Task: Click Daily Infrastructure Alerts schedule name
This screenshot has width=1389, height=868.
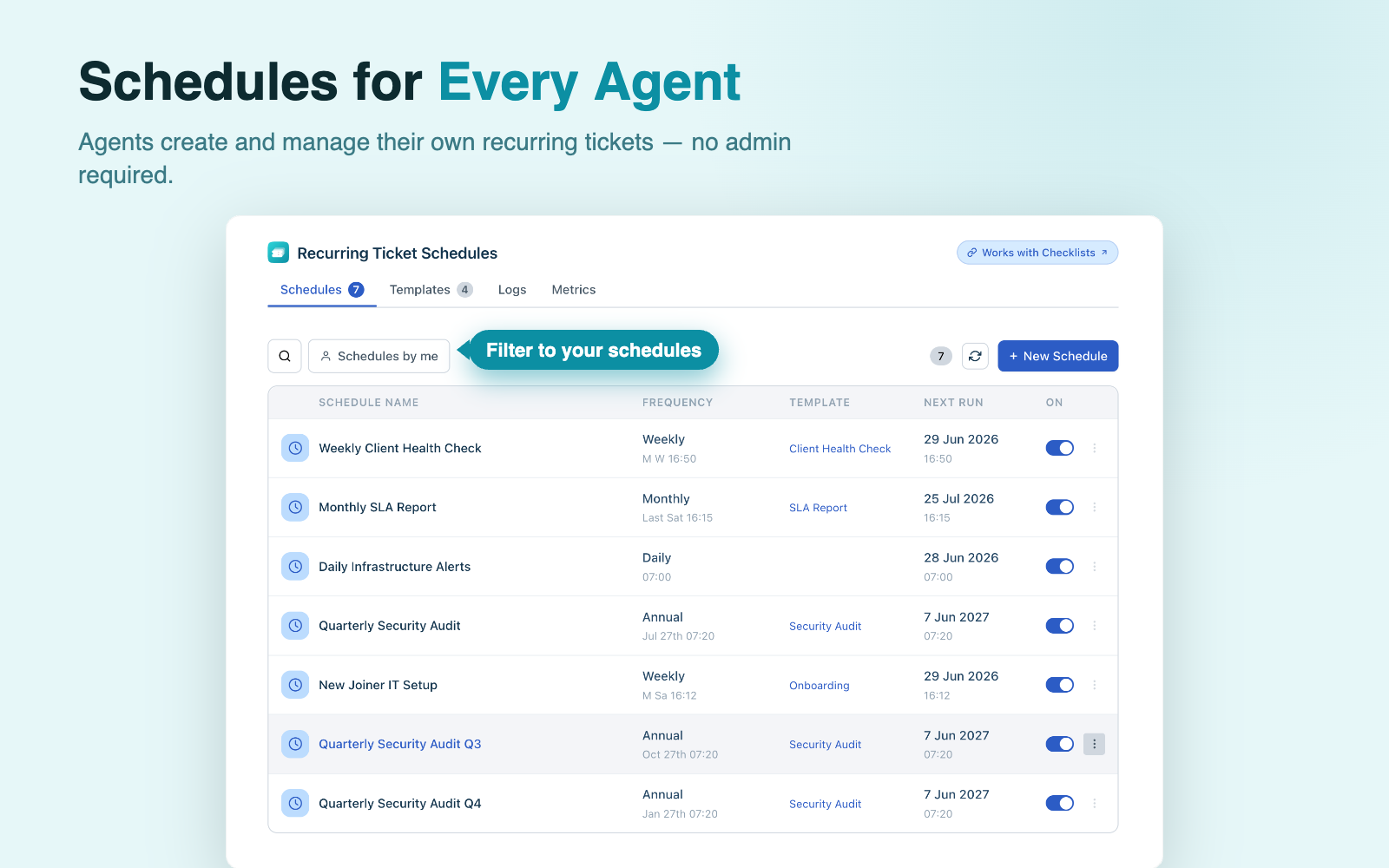Action: click(394, 566)
